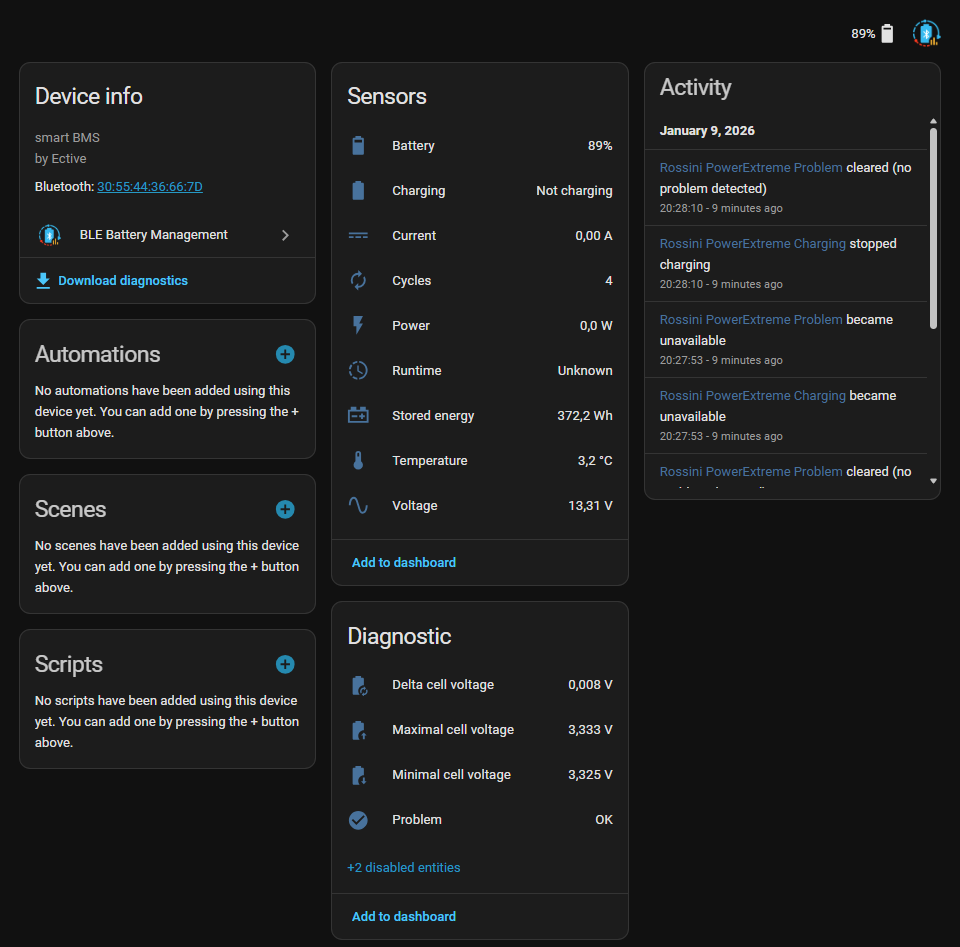
Task: Open the Bluetooth address link
Action: coord(150,187)
